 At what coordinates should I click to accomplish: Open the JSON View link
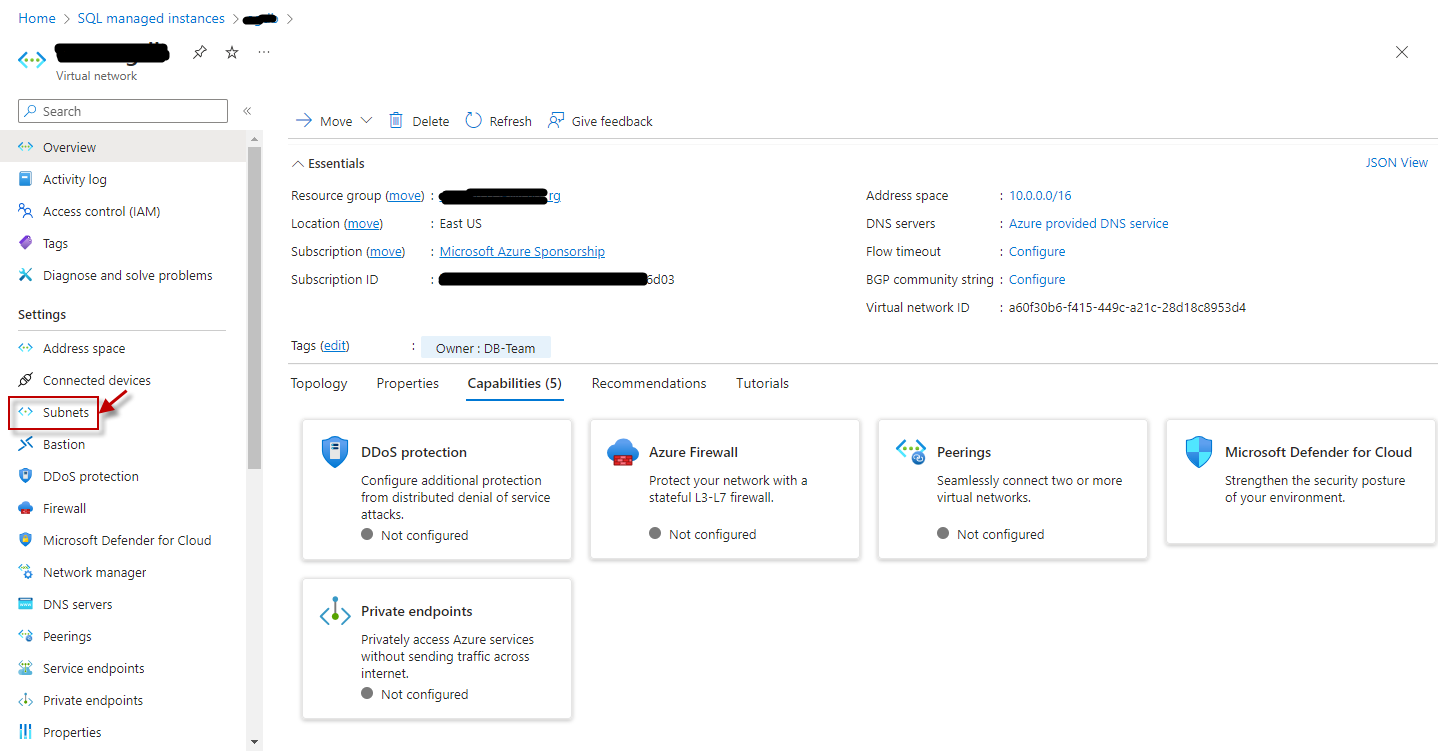pyautogui.click(x=1397, y=162)
